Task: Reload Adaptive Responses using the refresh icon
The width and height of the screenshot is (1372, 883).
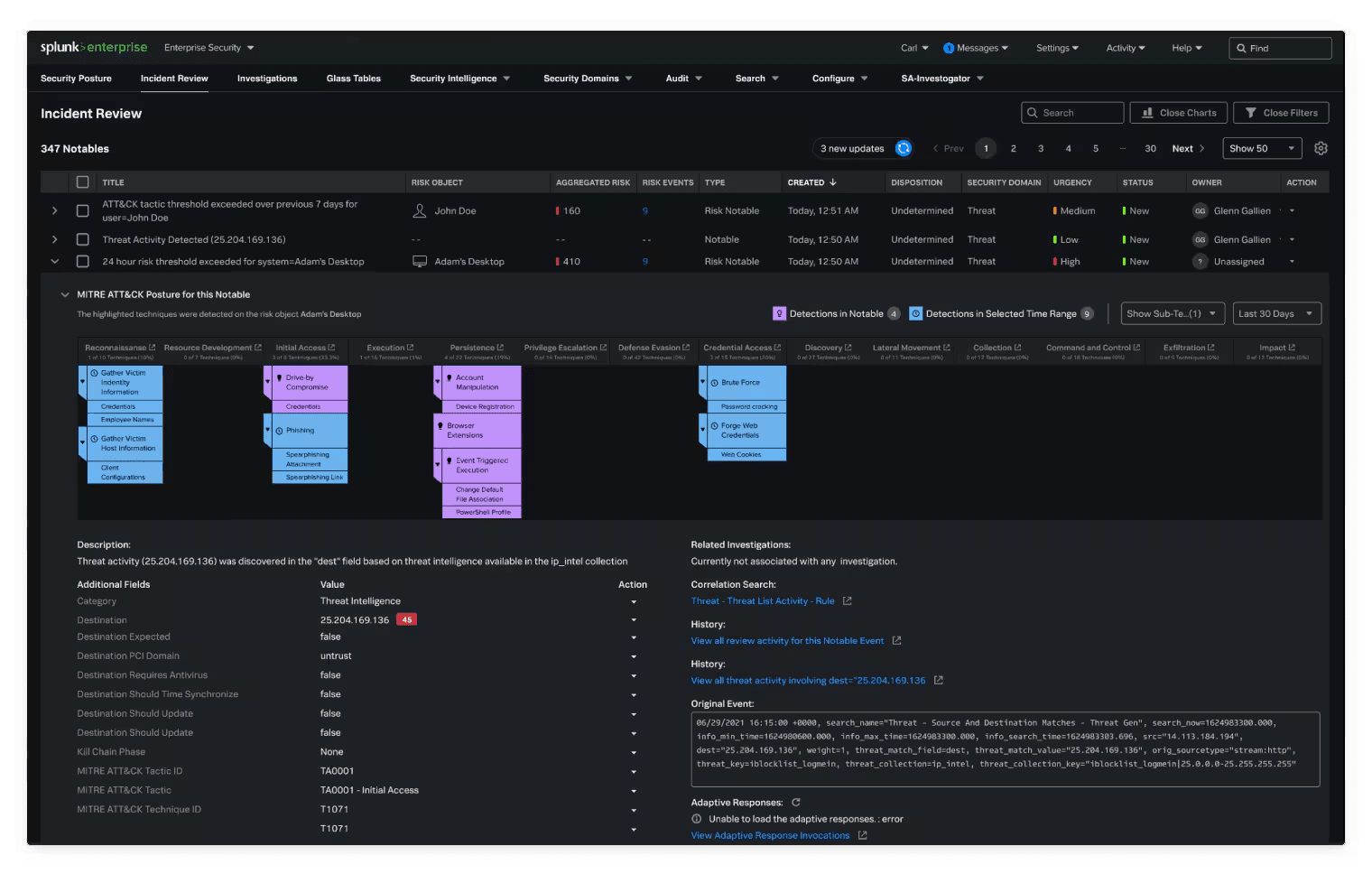Action: click(x=796, y=803)
